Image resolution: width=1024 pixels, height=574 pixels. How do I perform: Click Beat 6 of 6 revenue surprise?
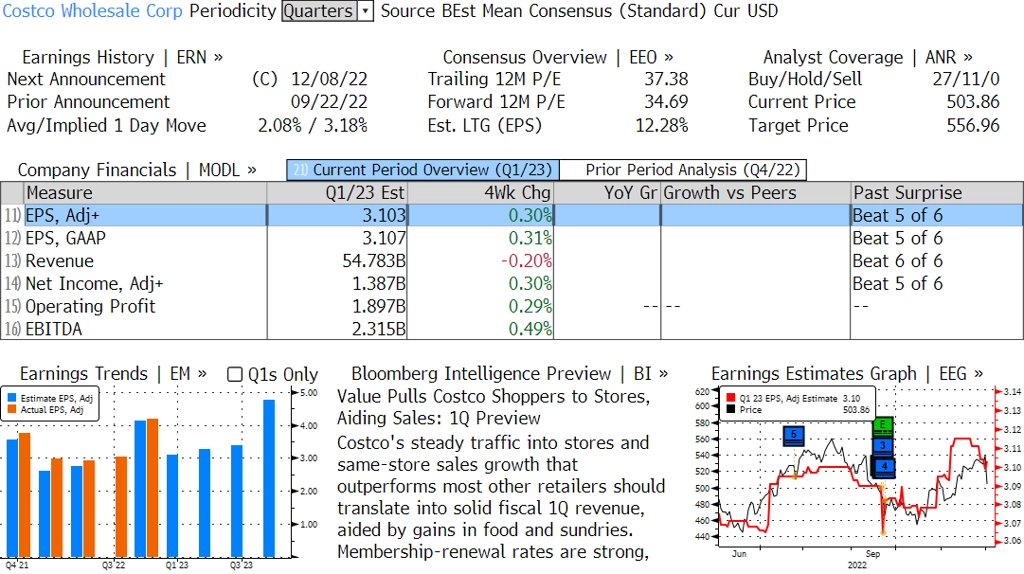click(x=897, y=261)
